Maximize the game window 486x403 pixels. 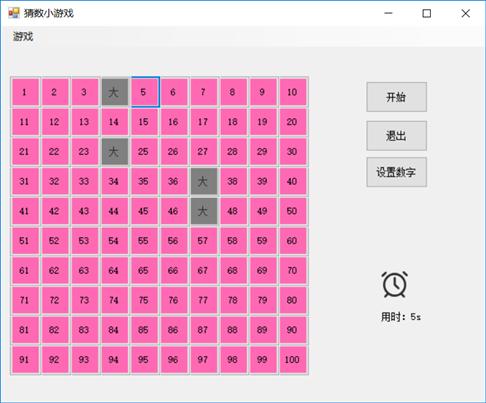point(427,13)
